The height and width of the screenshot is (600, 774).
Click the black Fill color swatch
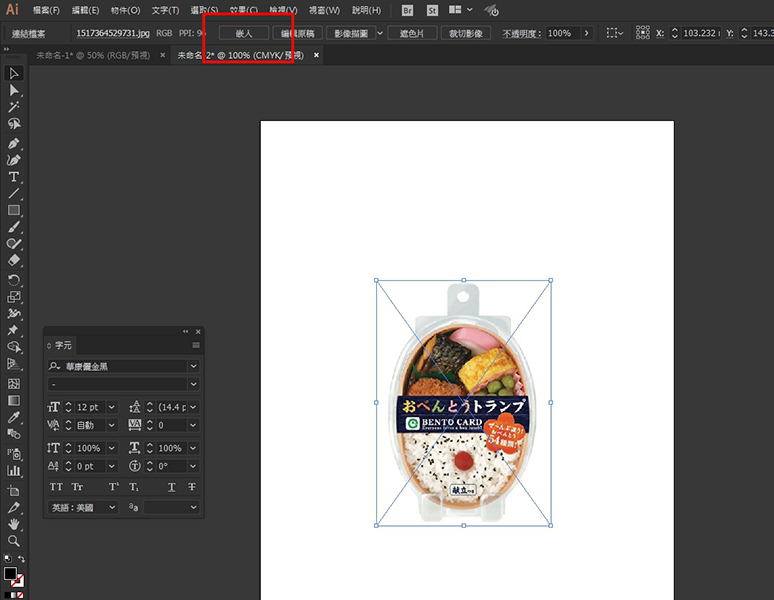coord(10,574)
